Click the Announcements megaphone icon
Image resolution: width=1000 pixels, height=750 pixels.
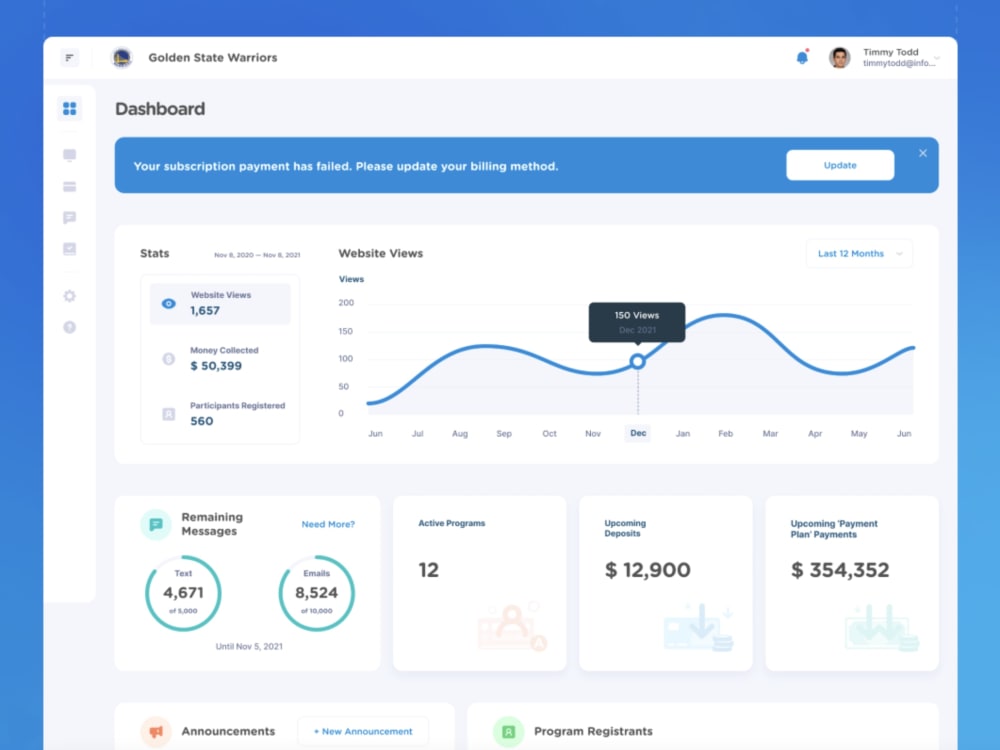click(156, 731)
